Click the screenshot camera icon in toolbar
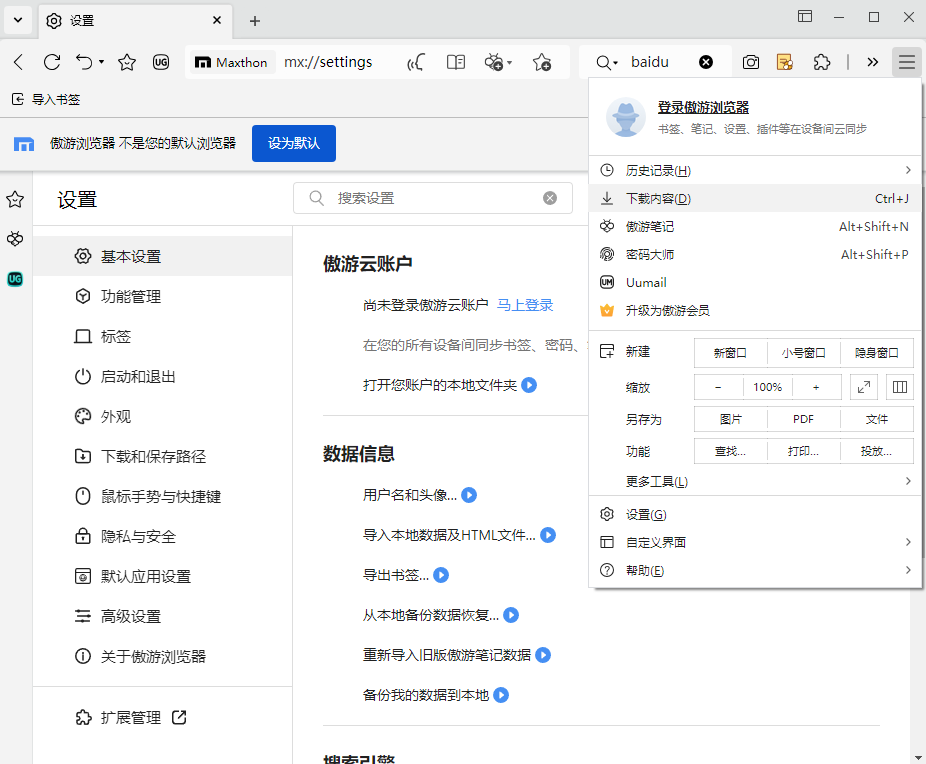Screen dimensions: 926x764 (751, 62)
